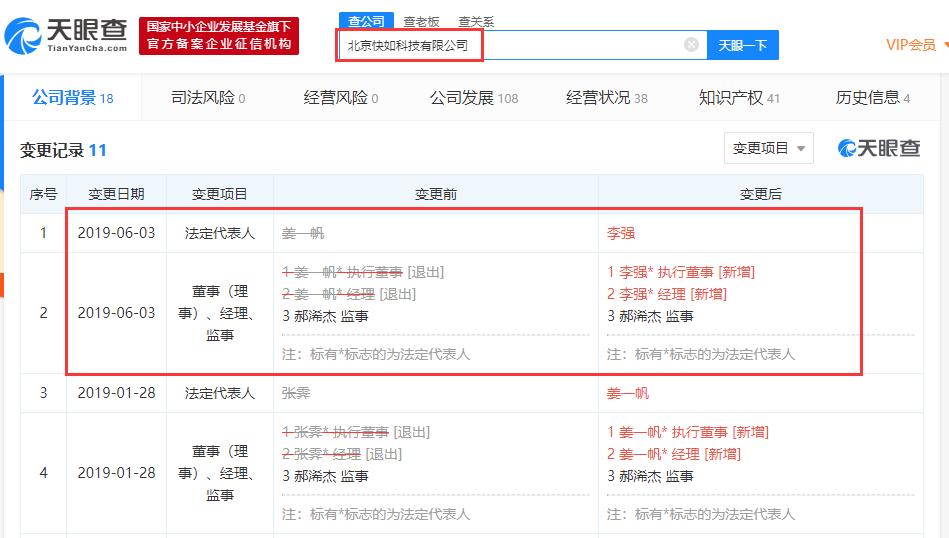Click the 变更前 column header

(x=436, y=194)
